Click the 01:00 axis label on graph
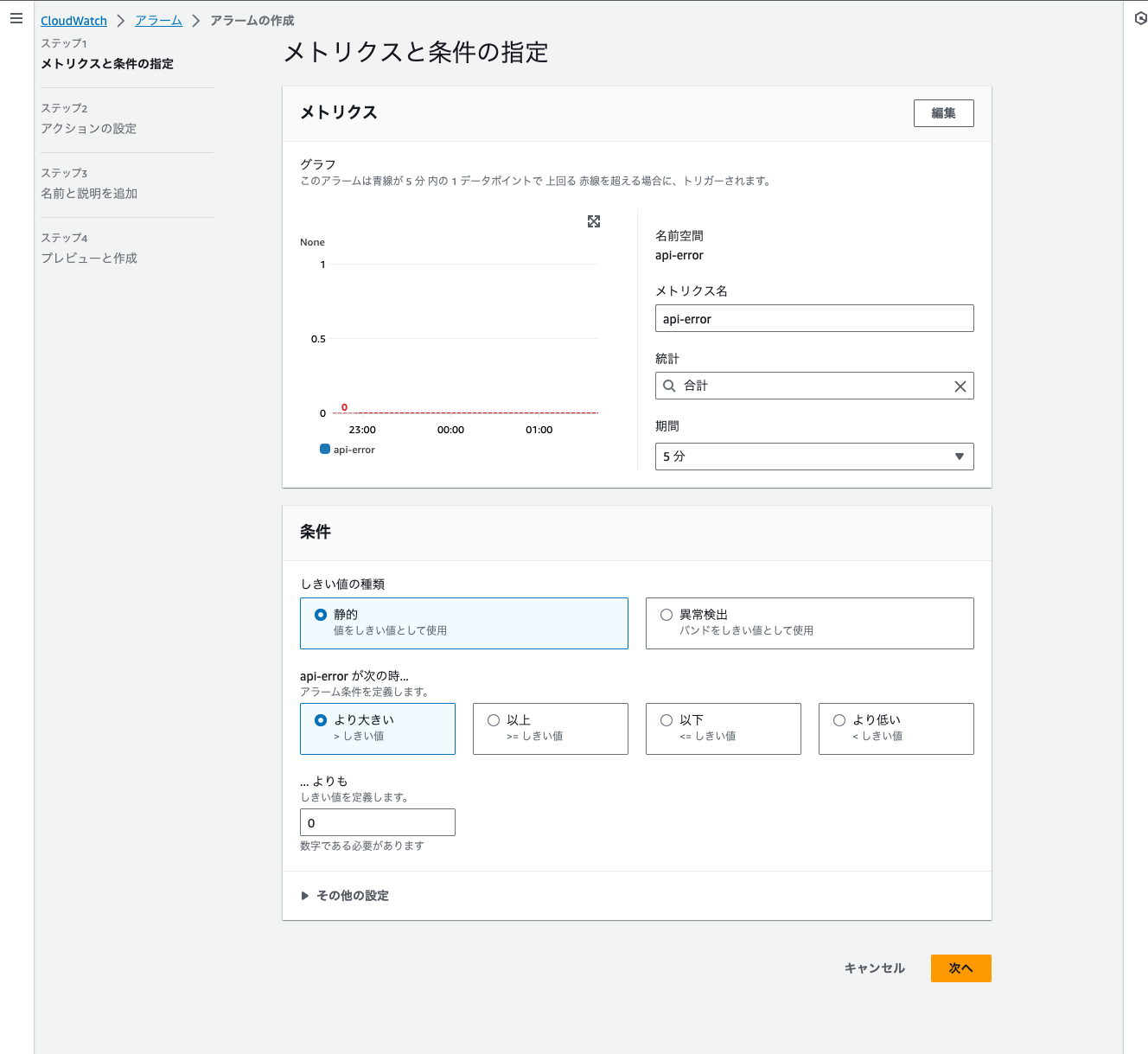Image resolution: width=1148 pixels, height=1054 pixels. [x=539, y=430]
